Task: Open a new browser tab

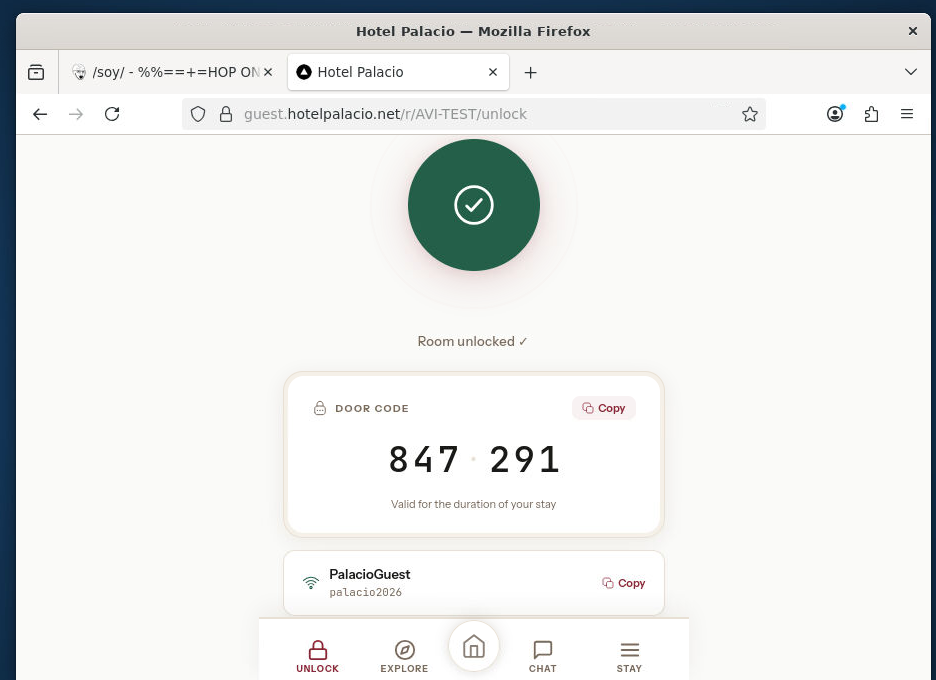Action: point(531,72)
